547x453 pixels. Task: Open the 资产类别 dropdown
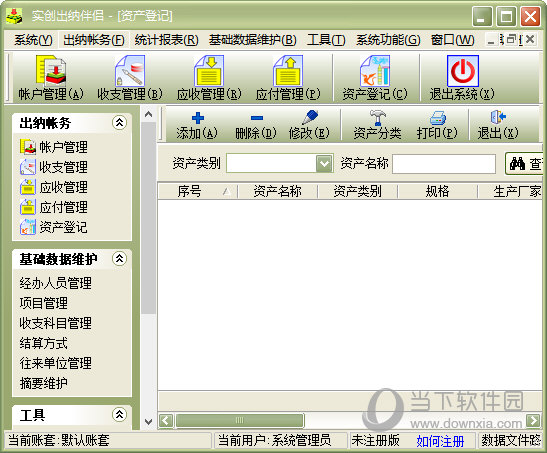pyautogui.click(x=324, y=163)
